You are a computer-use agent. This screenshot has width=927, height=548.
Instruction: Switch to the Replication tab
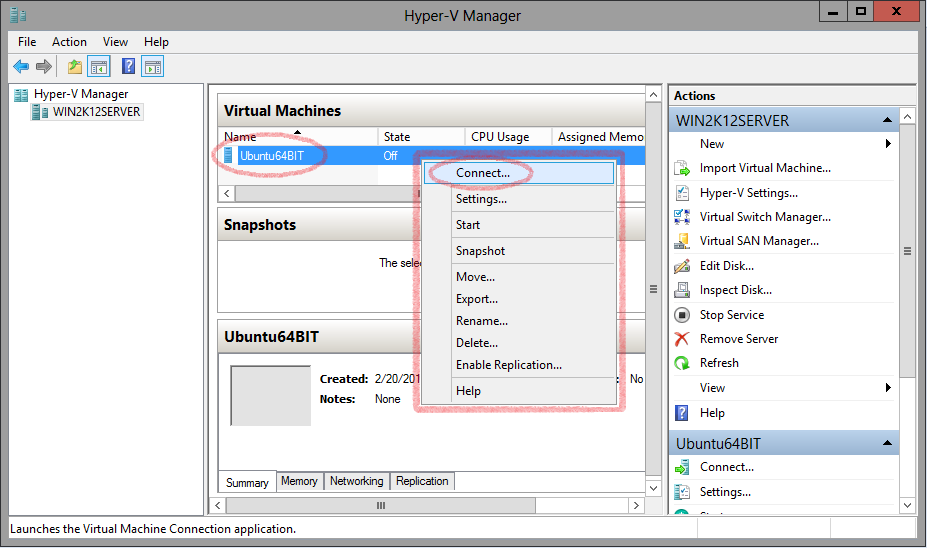coord(422,481)
